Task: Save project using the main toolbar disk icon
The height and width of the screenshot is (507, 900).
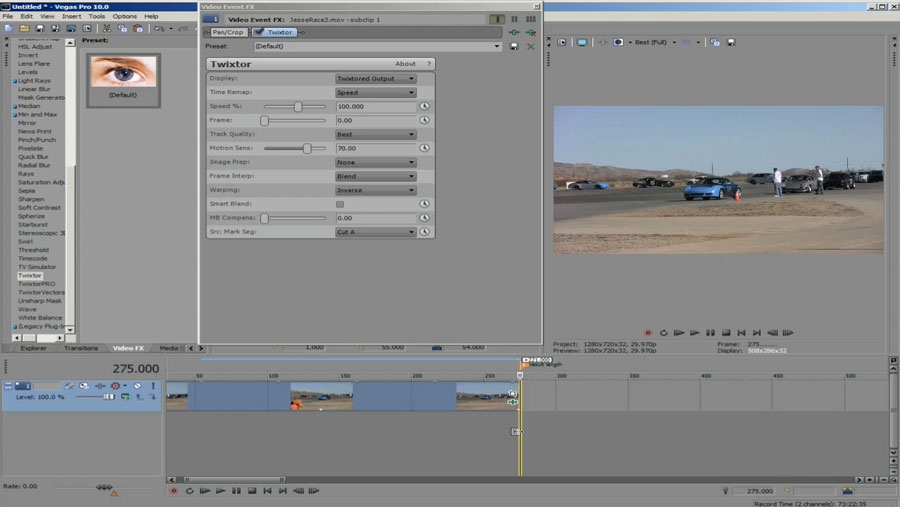Action: [x=40, y=28]
